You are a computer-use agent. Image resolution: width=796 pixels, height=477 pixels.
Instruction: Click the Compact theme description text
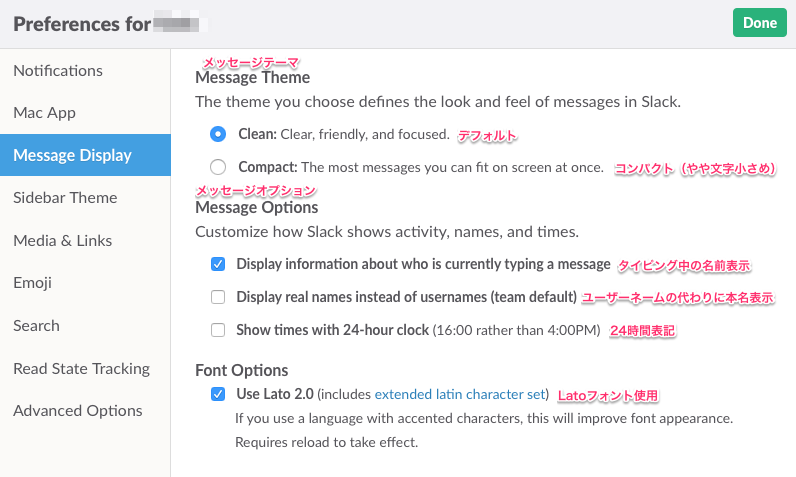point(452,167)
